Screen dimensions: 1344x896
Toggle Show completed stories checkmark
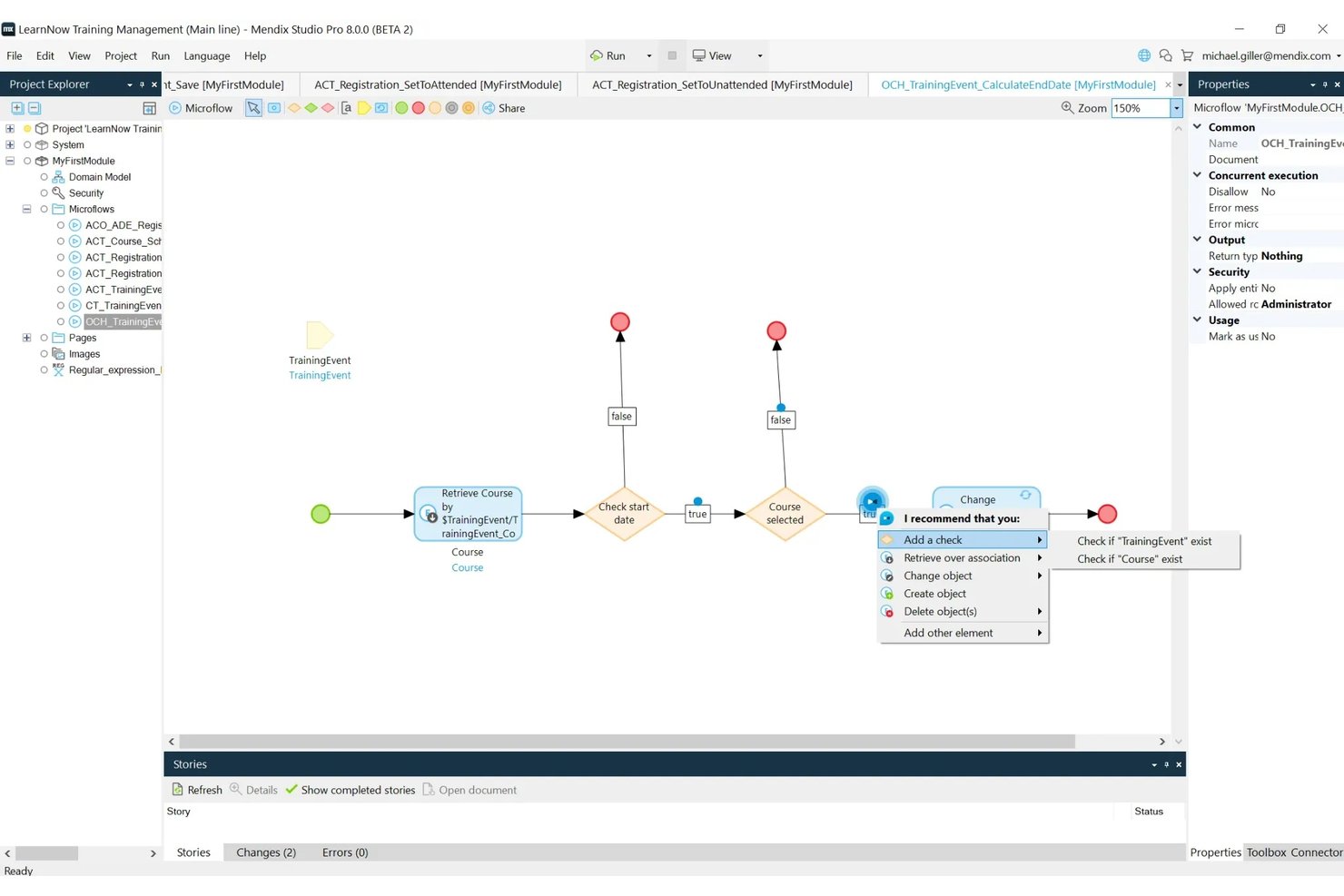tap(292, 790)
